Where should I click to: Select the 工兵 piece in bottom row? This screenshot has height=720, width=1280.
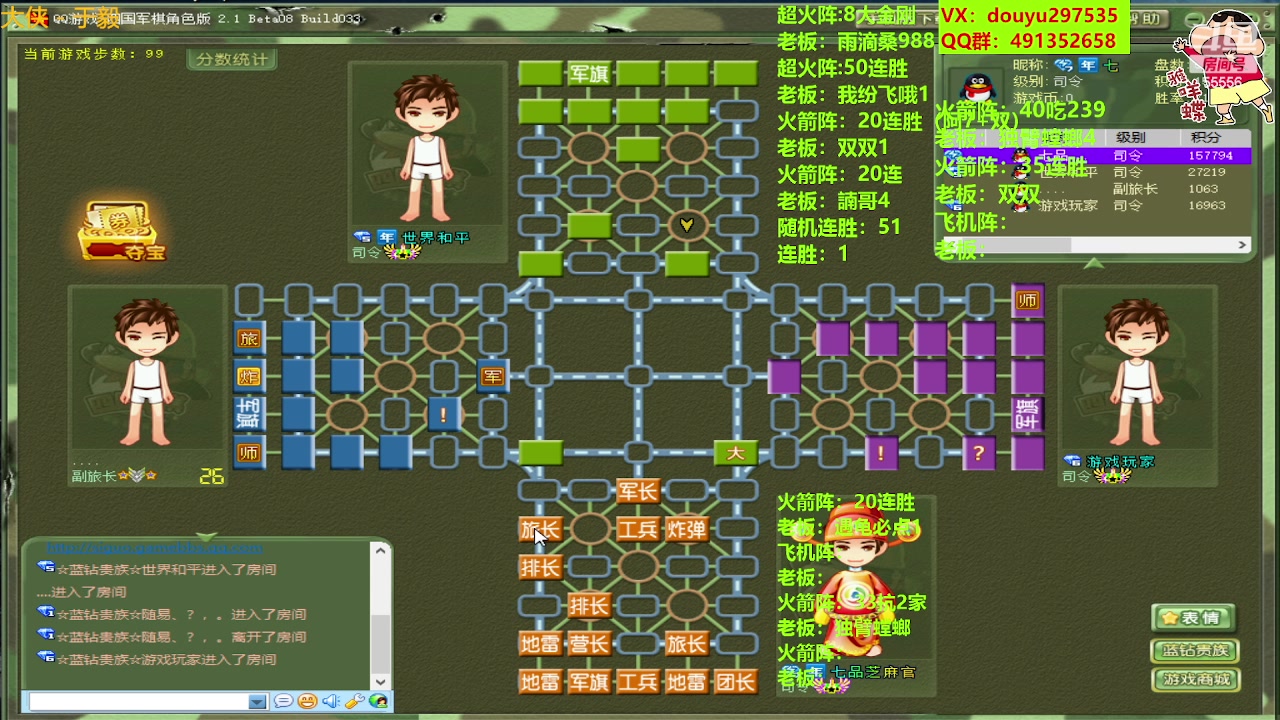pyautogui.click(x=637, y=682)
